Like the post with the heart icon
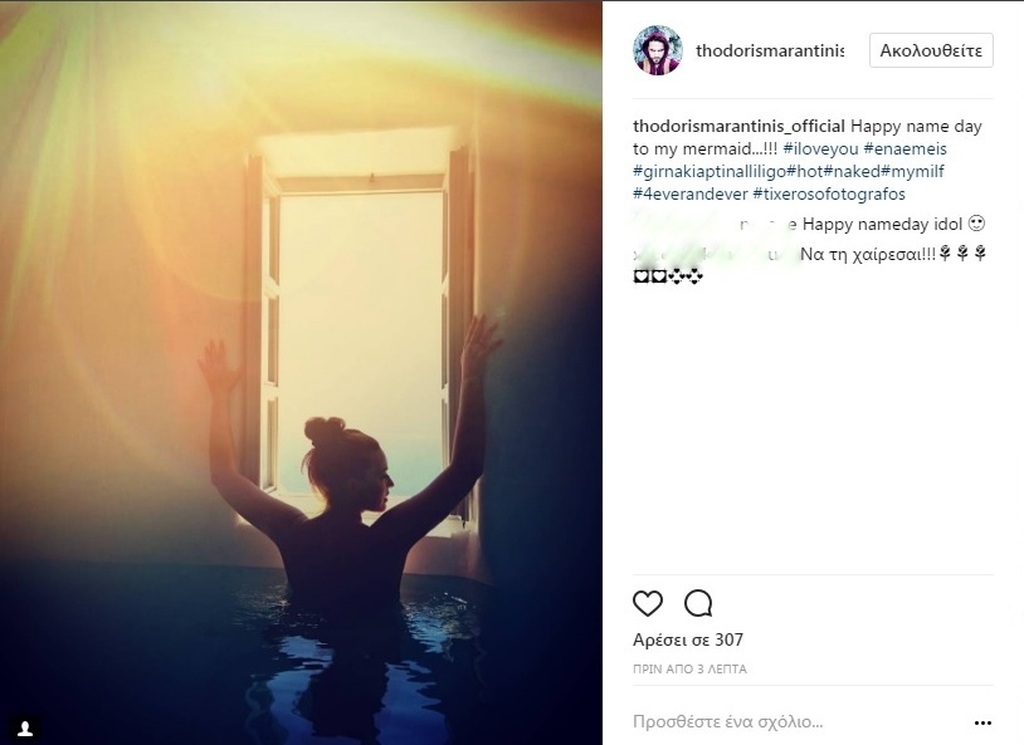Viewport: 1024px width, 745px height. tap(648, 603)
